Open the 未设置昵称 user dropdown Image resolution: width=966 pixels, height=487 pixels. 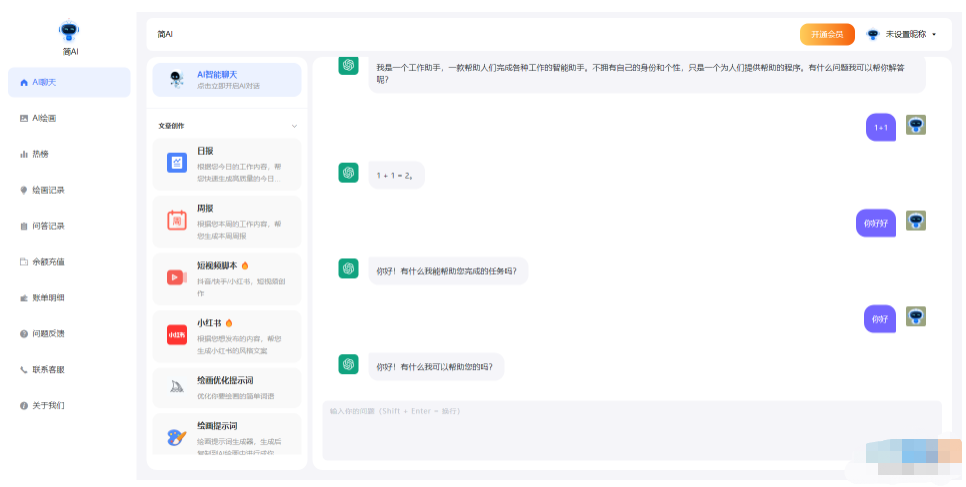tap(901, 34)
